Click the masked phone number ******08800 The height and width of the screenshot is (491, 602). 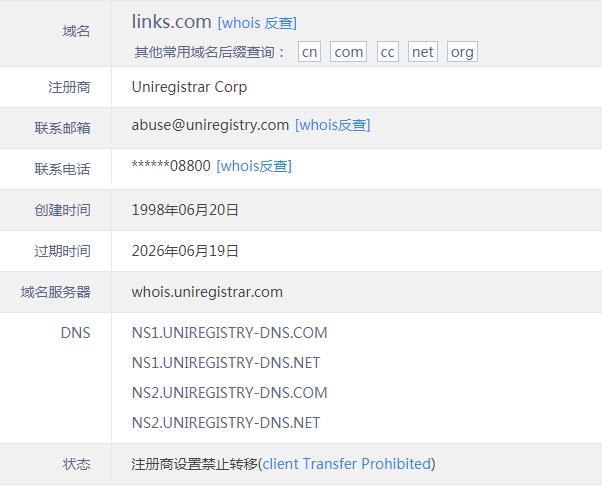(x=171, y=166)
